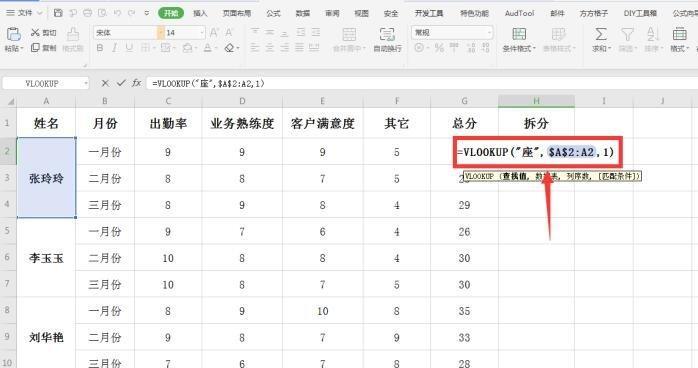
Task: Select column C header
Action: 168,101
